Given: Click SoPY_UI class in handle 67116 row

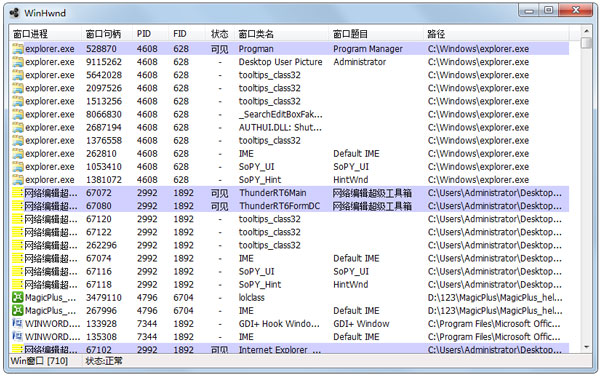Looking at the screenshot, I should pyautogui.click(x=256, y=272).
